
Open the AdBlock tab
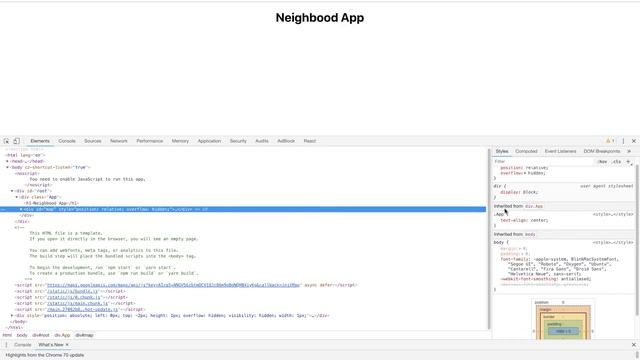point(286,141)
